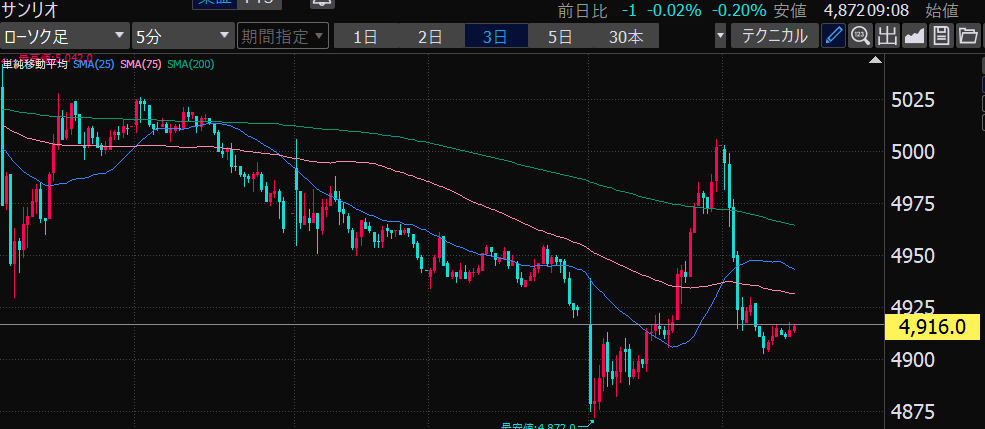Select the 5日 range tab
The width and height of the screenshot is (985, 429).
point(560,37)
